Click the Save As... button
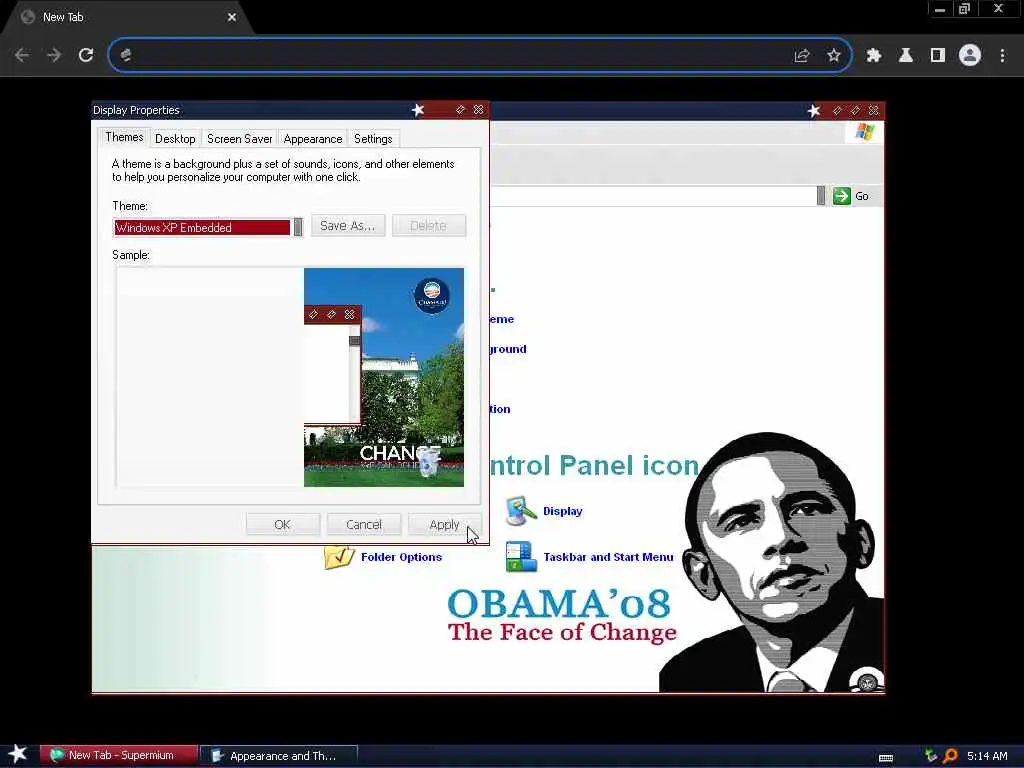1024x768 pixels. tap(348, 226)
